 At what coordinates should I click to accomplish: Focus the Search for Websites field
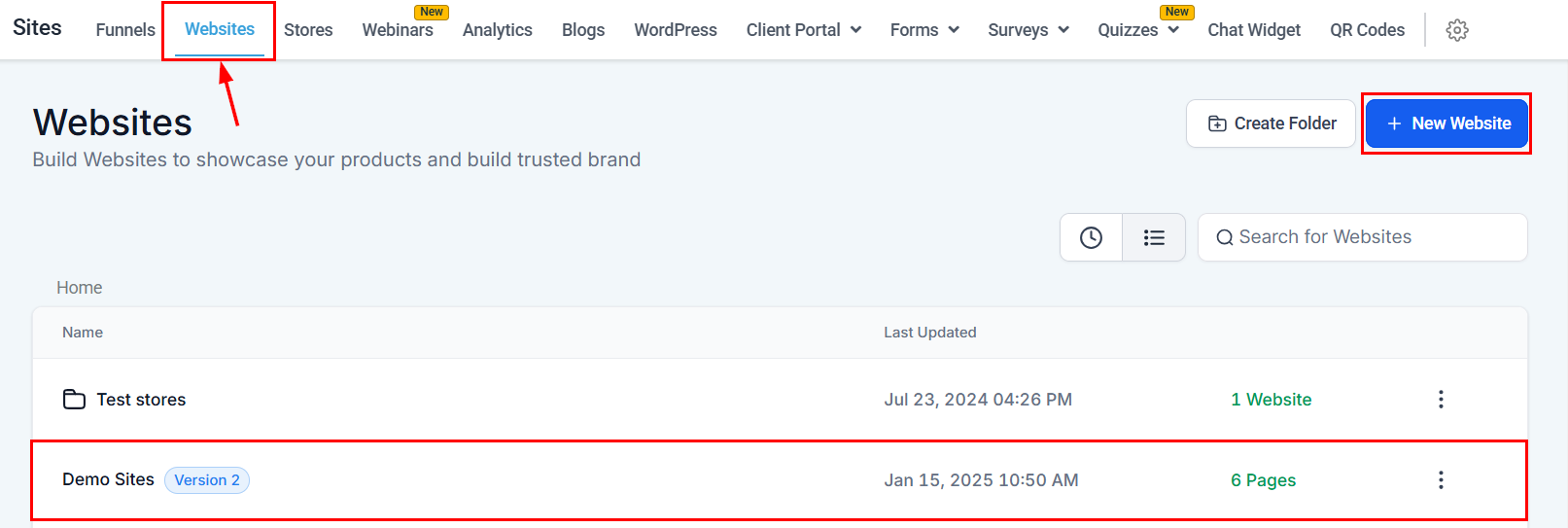[x=1371, y=237]
